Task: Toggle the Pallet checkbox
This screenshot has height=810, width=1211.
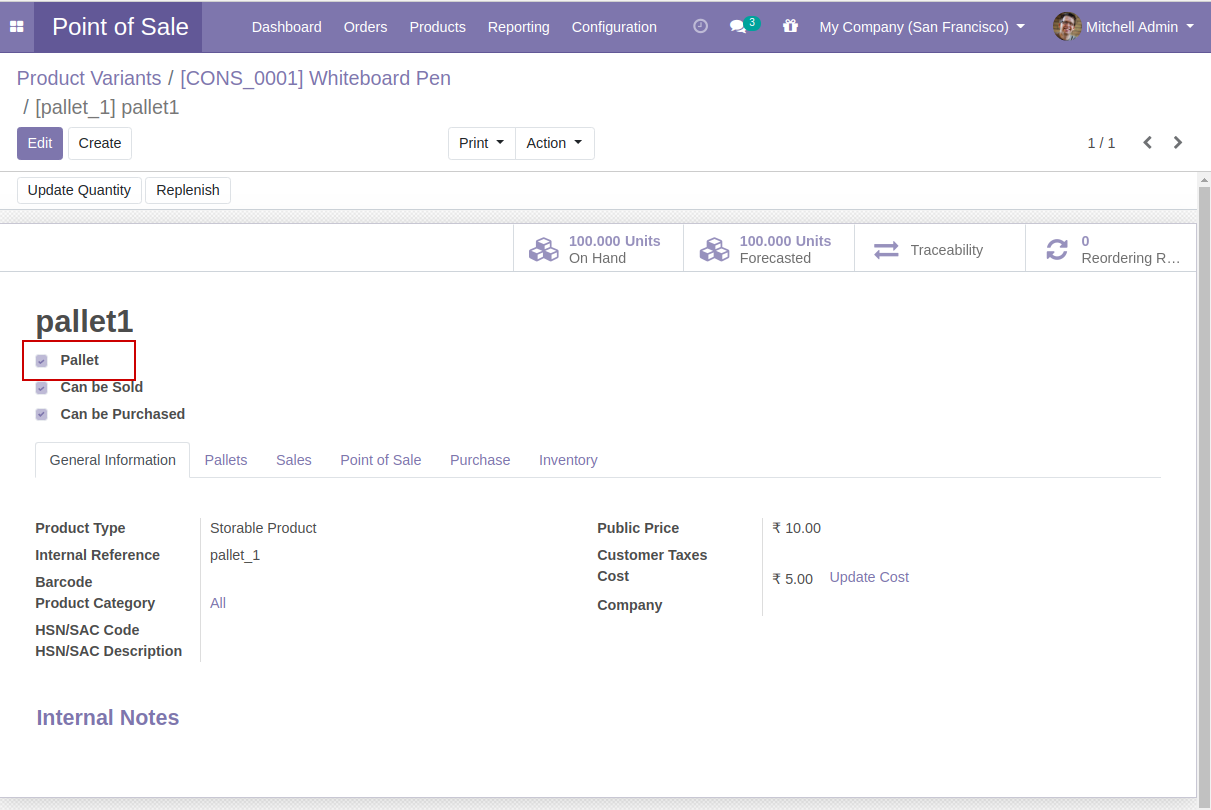Action: tap(41, 361)
